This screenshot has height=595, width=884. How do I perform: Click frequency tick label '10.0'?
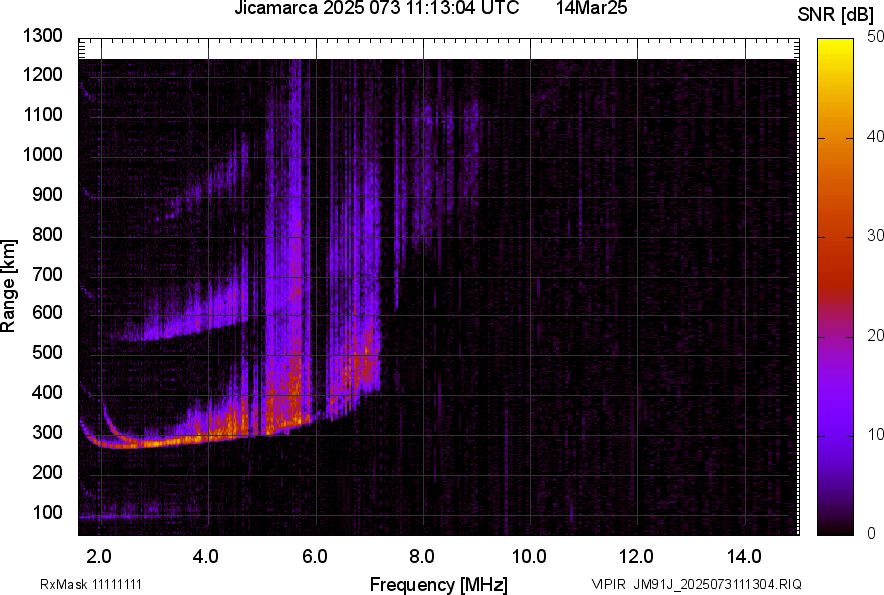(x=529, y=557)
